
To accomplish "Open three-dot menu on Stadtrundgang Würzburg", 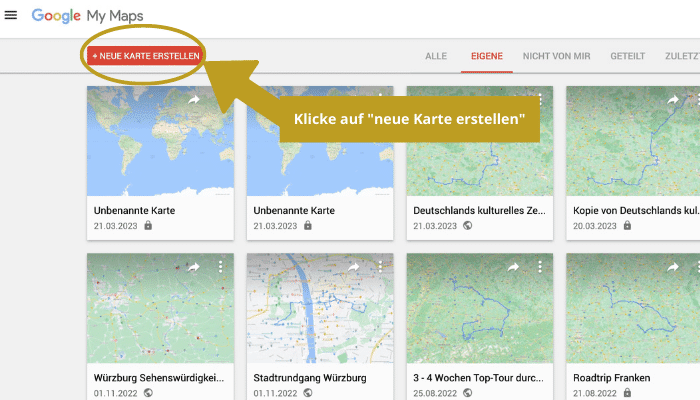I will click(380, 267).
